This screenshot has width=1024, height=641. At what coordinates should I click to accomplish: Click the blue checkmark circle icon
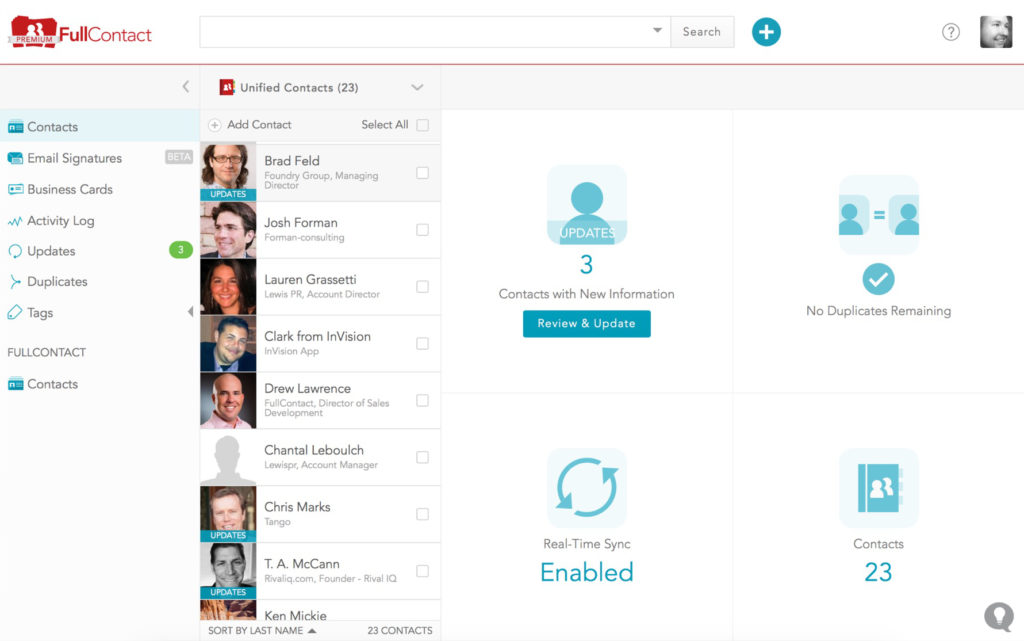[x=878, y=279]
